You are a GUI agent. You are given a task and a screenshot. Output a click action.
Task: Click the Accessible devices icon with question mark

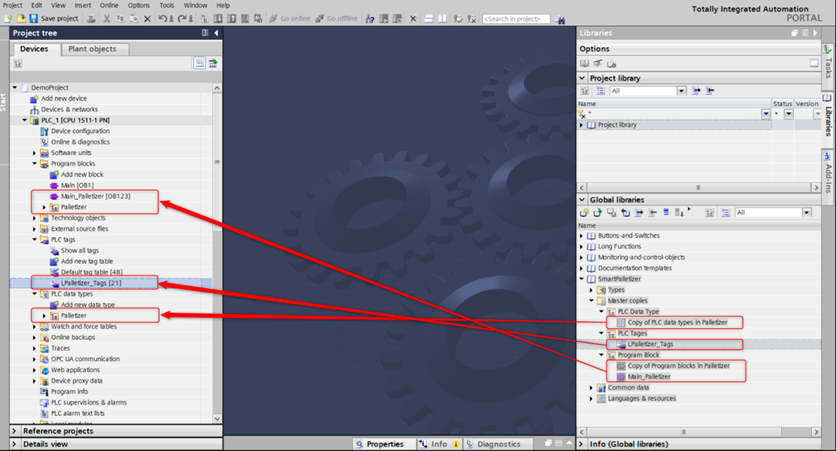(369, 19)
